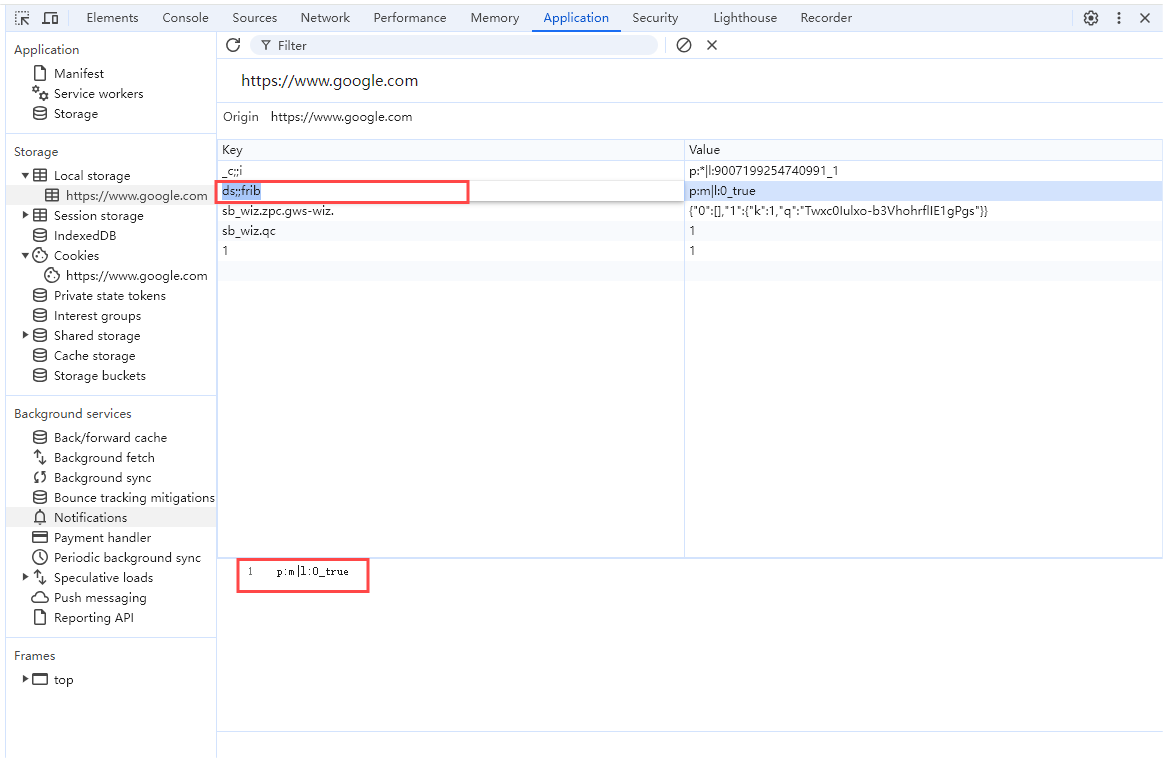Viewport: 1163px width, 758px height.
Task: Open Background fetch service
Action: (104, 458)
